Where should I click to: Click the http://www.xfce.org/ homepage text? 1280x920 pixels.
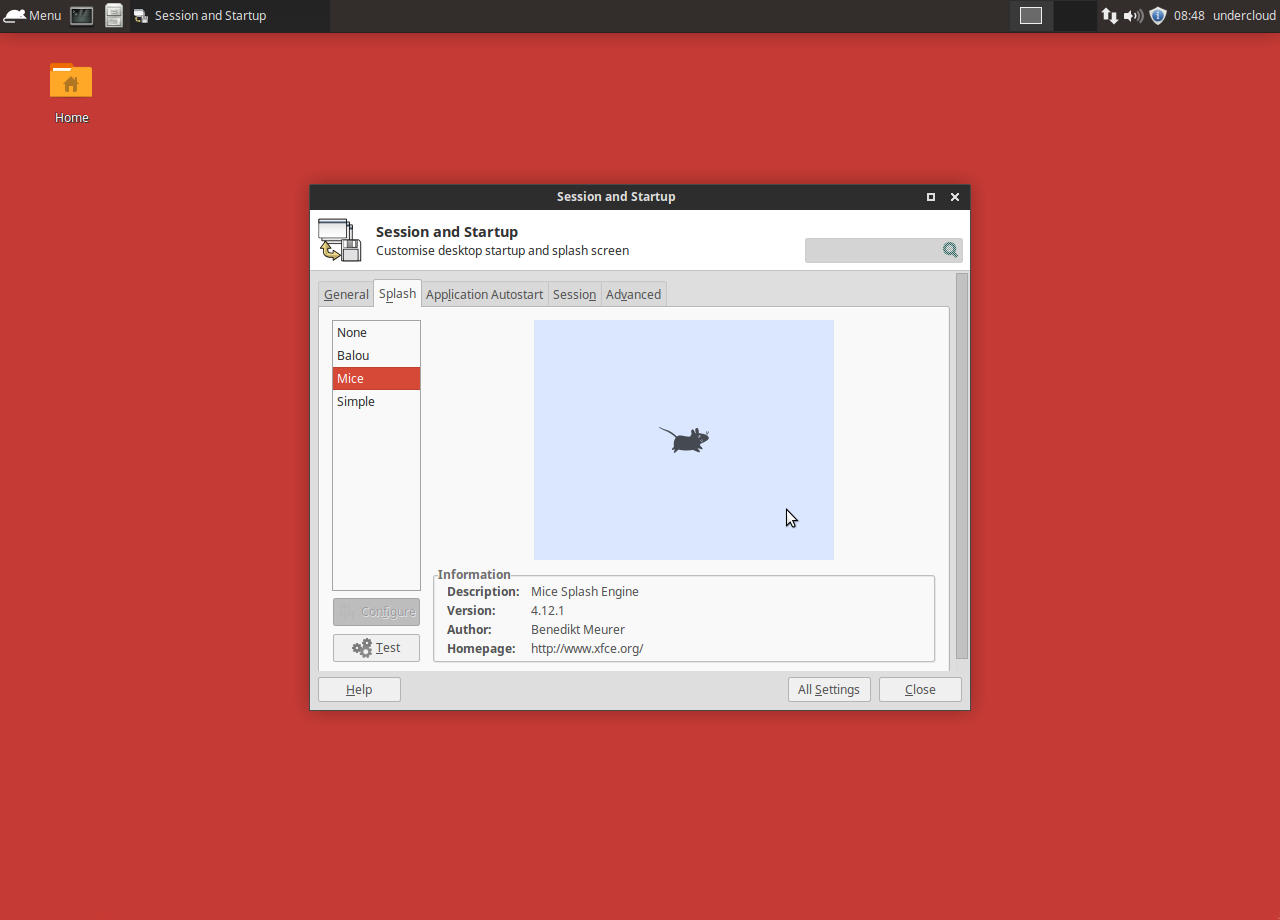587,648
